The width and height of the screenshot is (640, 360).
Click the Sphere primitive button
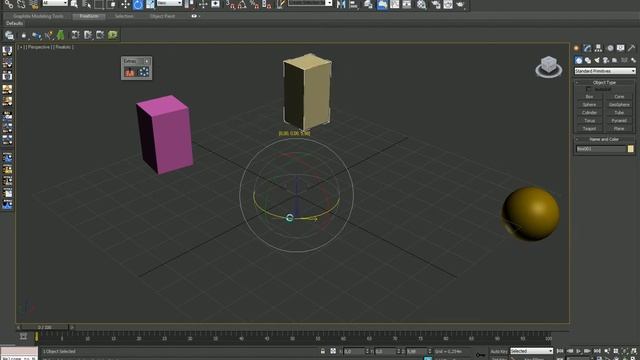point(589,105)
